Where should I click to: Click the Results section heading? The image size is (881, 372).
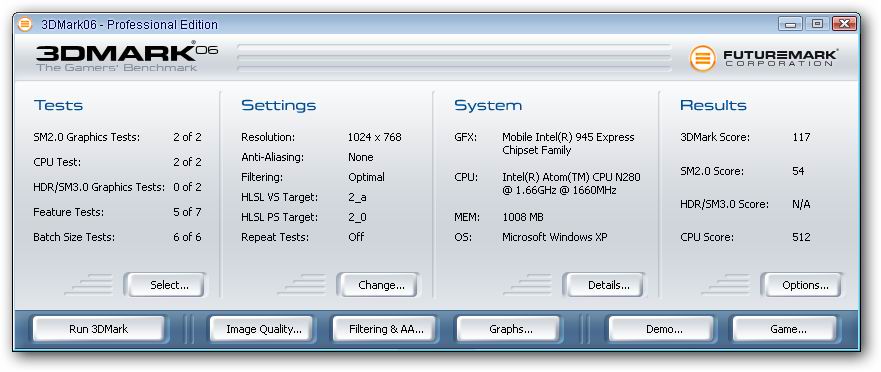(x=713, y=105)
